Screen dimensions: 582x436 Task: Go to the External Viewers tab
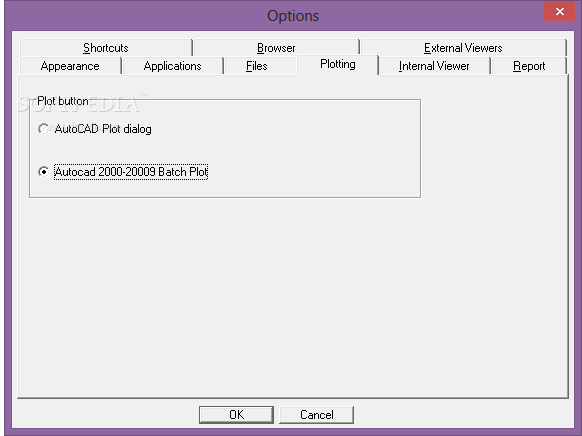(x=463, y=48)
